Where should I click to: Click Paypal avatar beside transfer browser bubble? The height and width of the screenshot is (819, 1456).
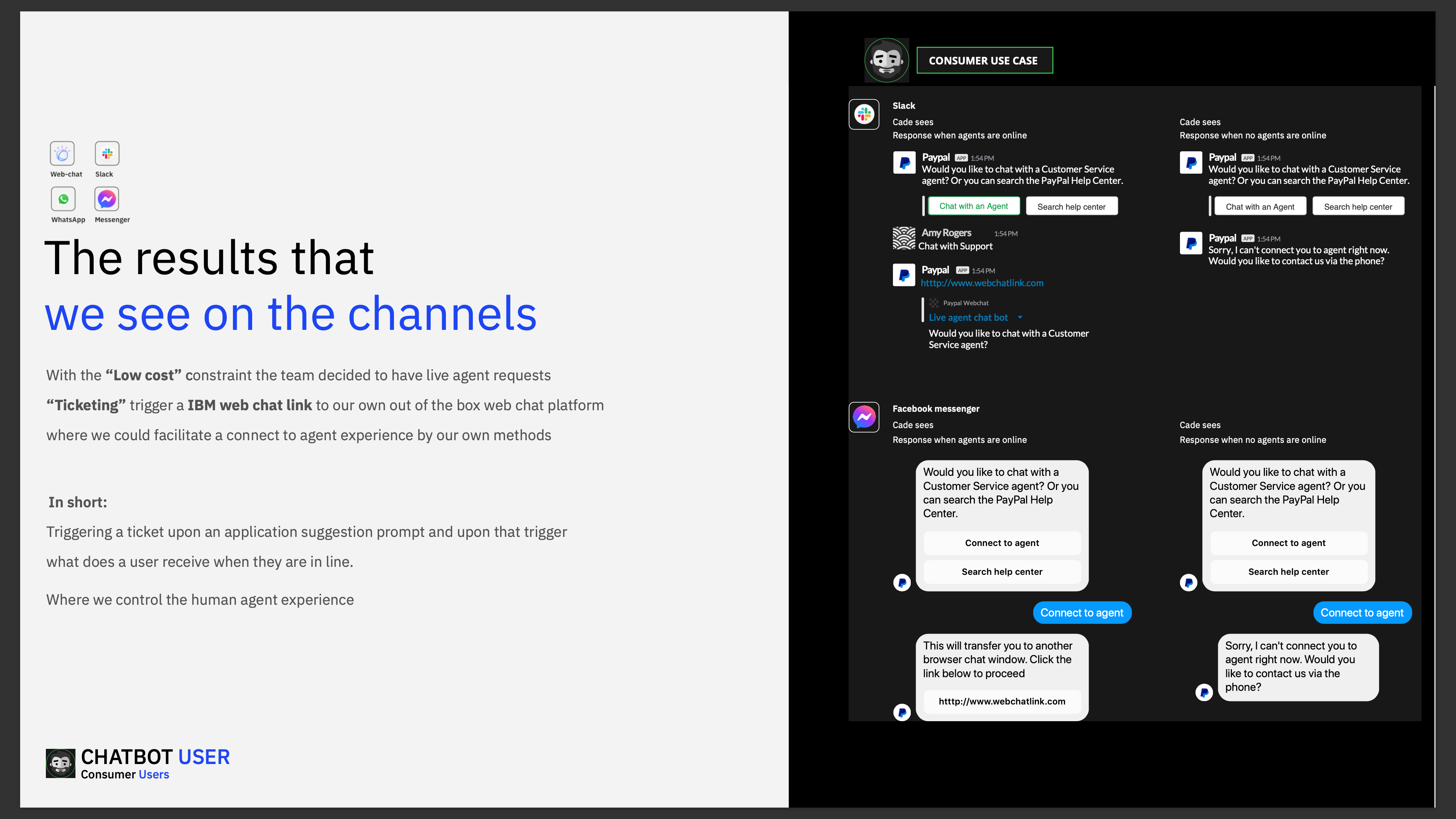point(902,712)
